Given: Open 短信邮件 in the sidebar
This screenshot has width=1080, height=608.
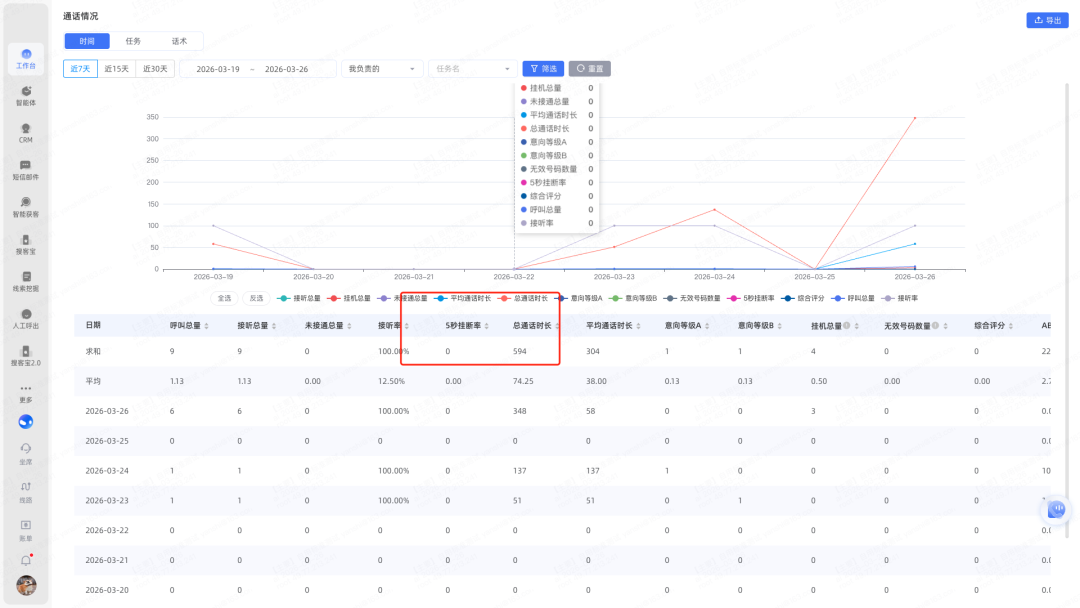Looking at the screenshot, I should tap(26, 169).
